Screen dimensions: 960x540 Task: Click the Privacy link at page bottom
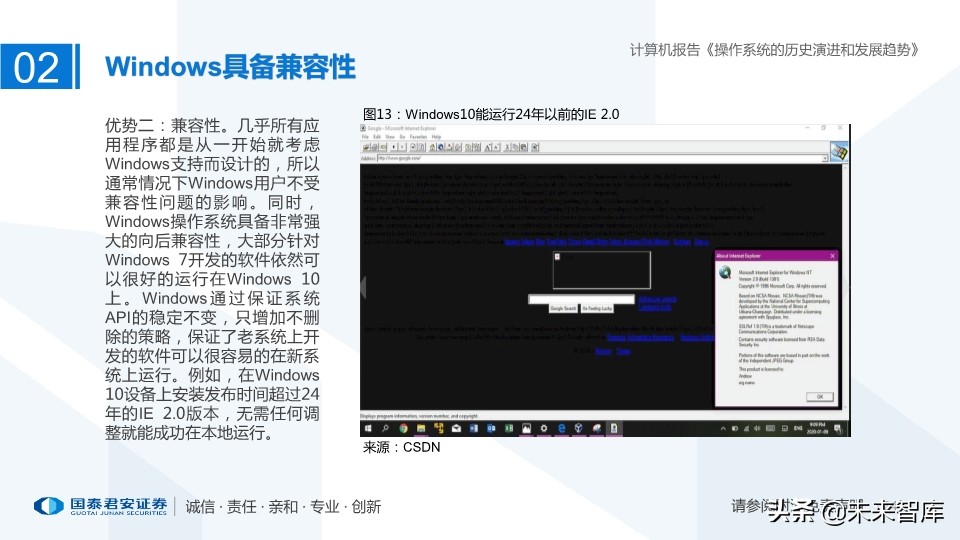pos(603,351)
